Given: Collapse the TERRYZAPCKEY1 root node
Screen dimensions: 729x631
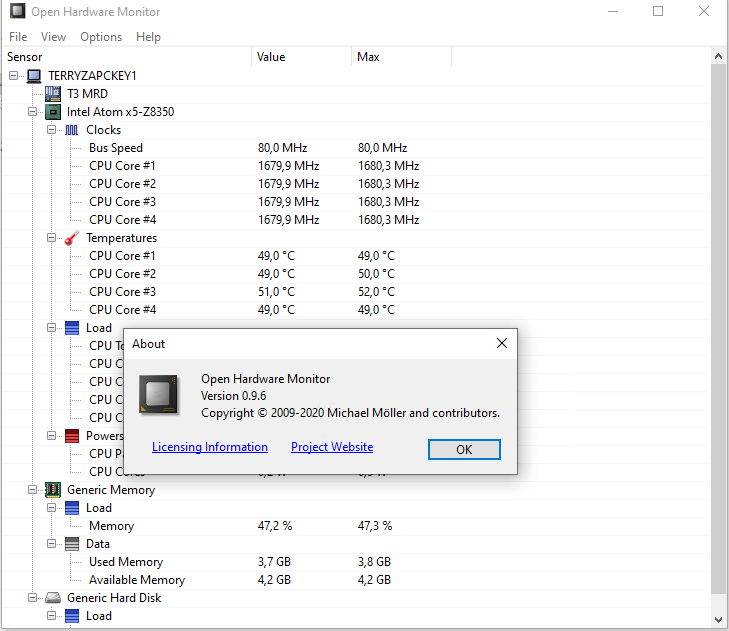Looking at the screenshot, I should (13, 76).
